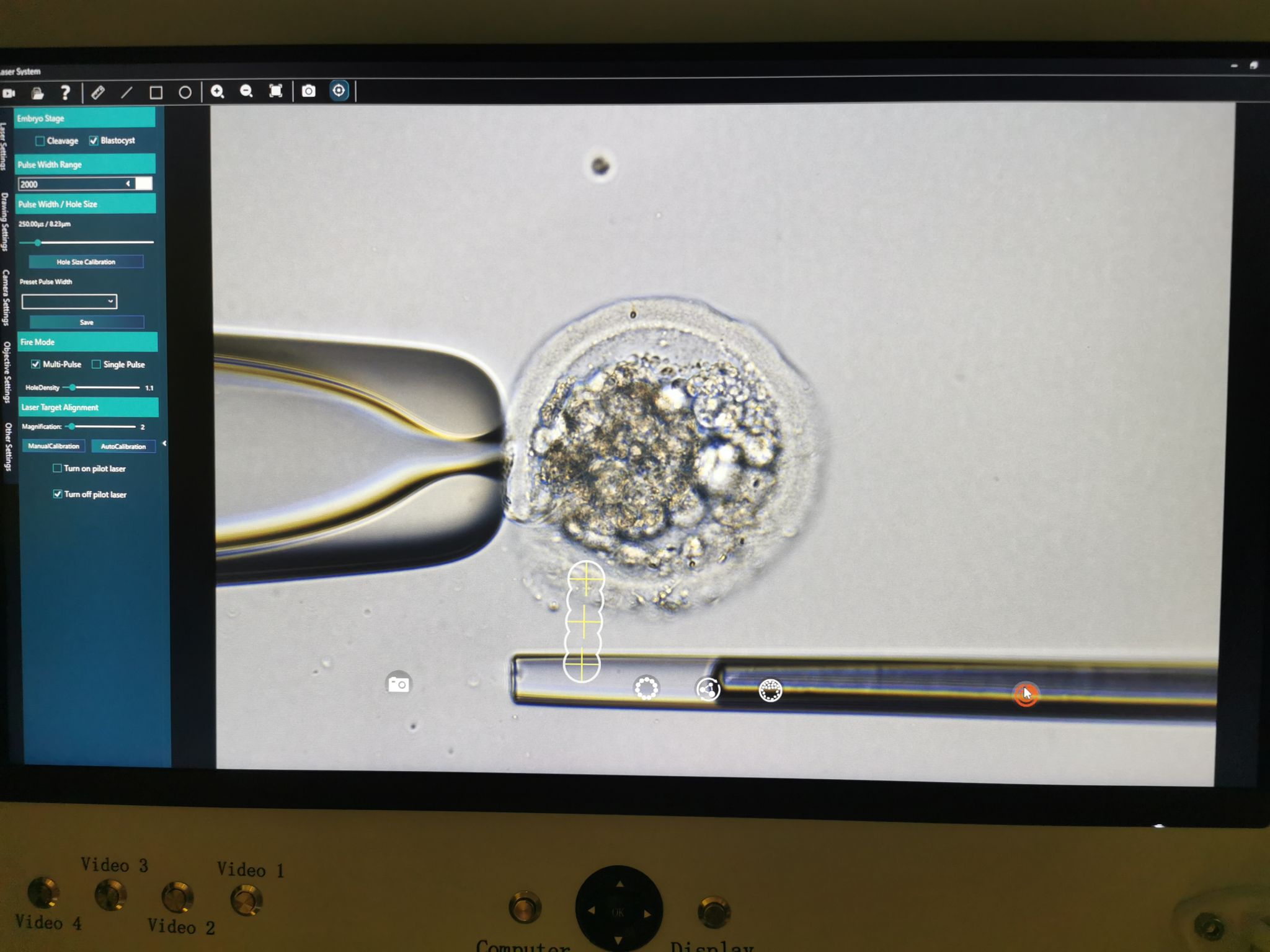The image size is (1270, 952).
Task: Open the Preset Pulse Width dropdown
Action: (x=69, y=301)
